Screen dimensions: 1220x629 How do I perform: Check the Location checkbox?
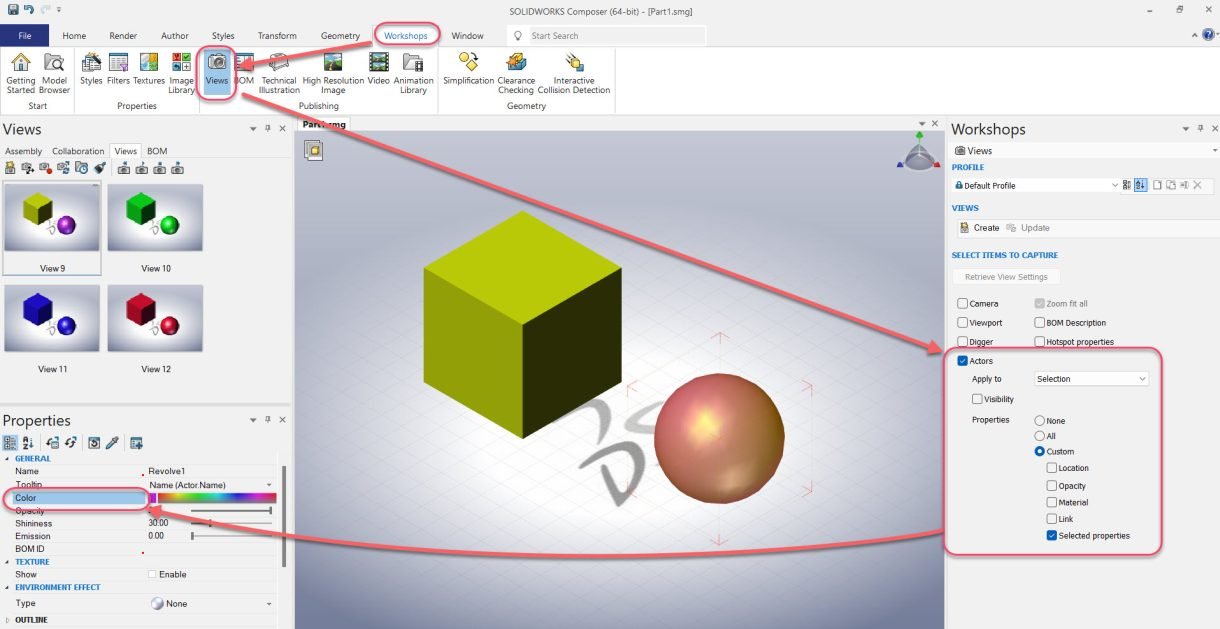coord(1052,468)
